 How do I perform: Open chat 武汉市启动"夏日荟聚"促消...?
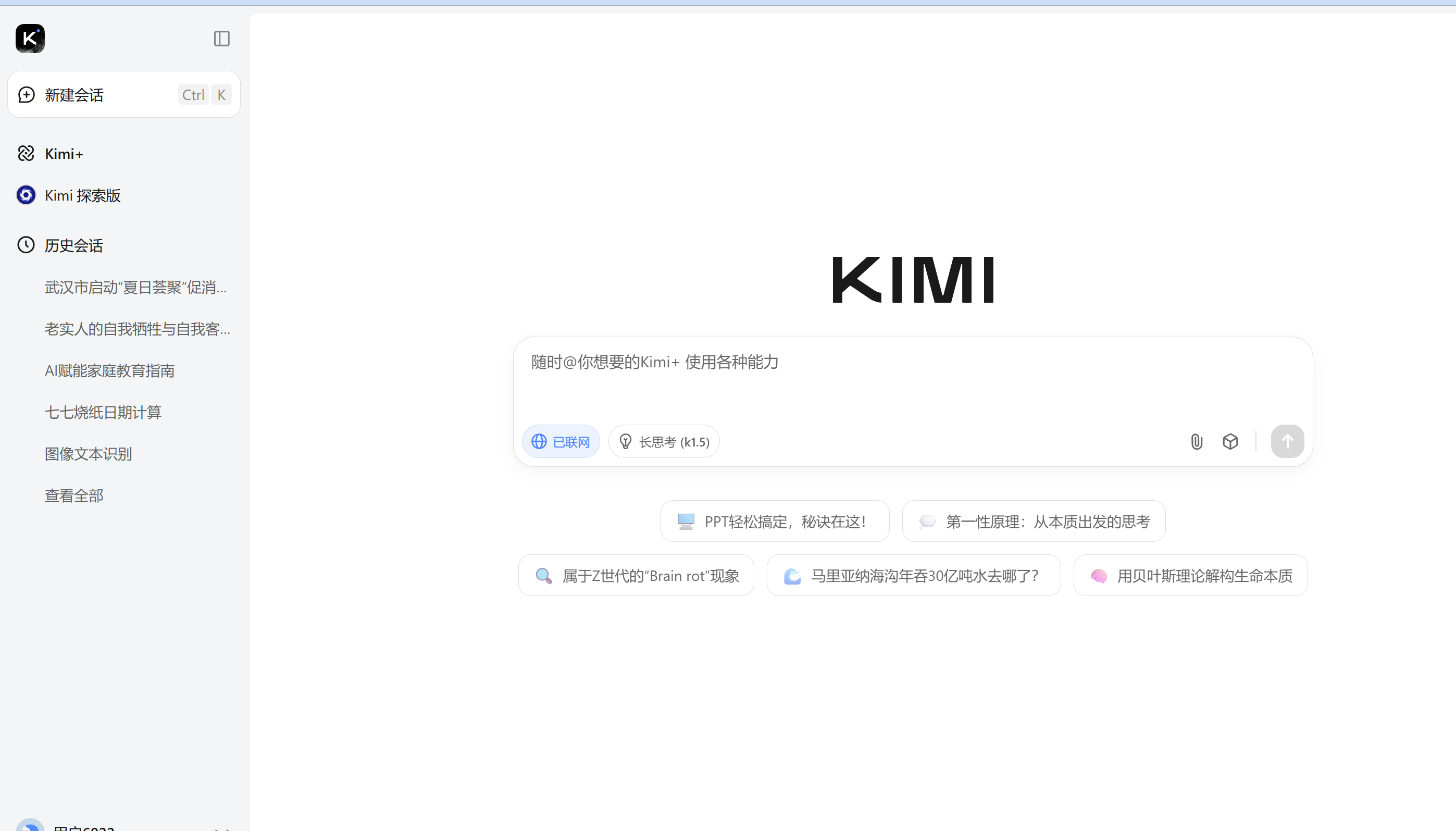[x=136, y=288]
